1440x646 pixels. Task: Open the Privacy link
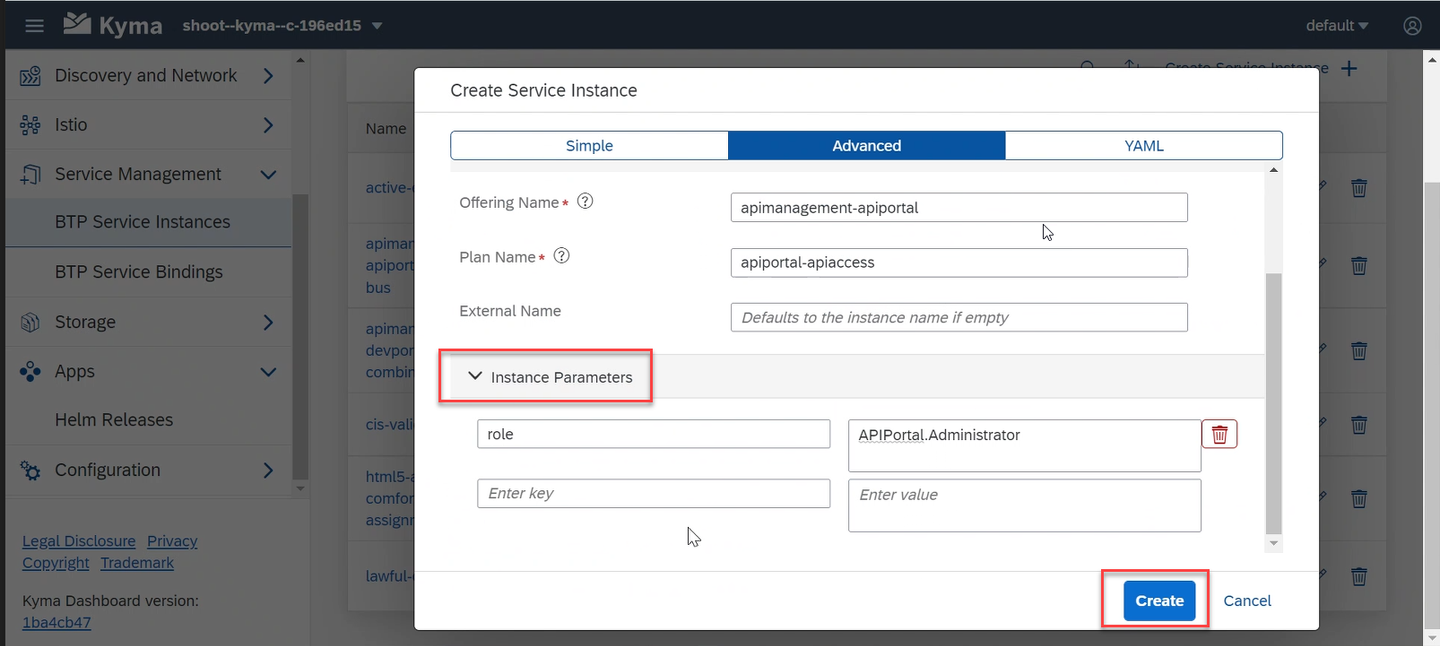(x=172, y=541)
